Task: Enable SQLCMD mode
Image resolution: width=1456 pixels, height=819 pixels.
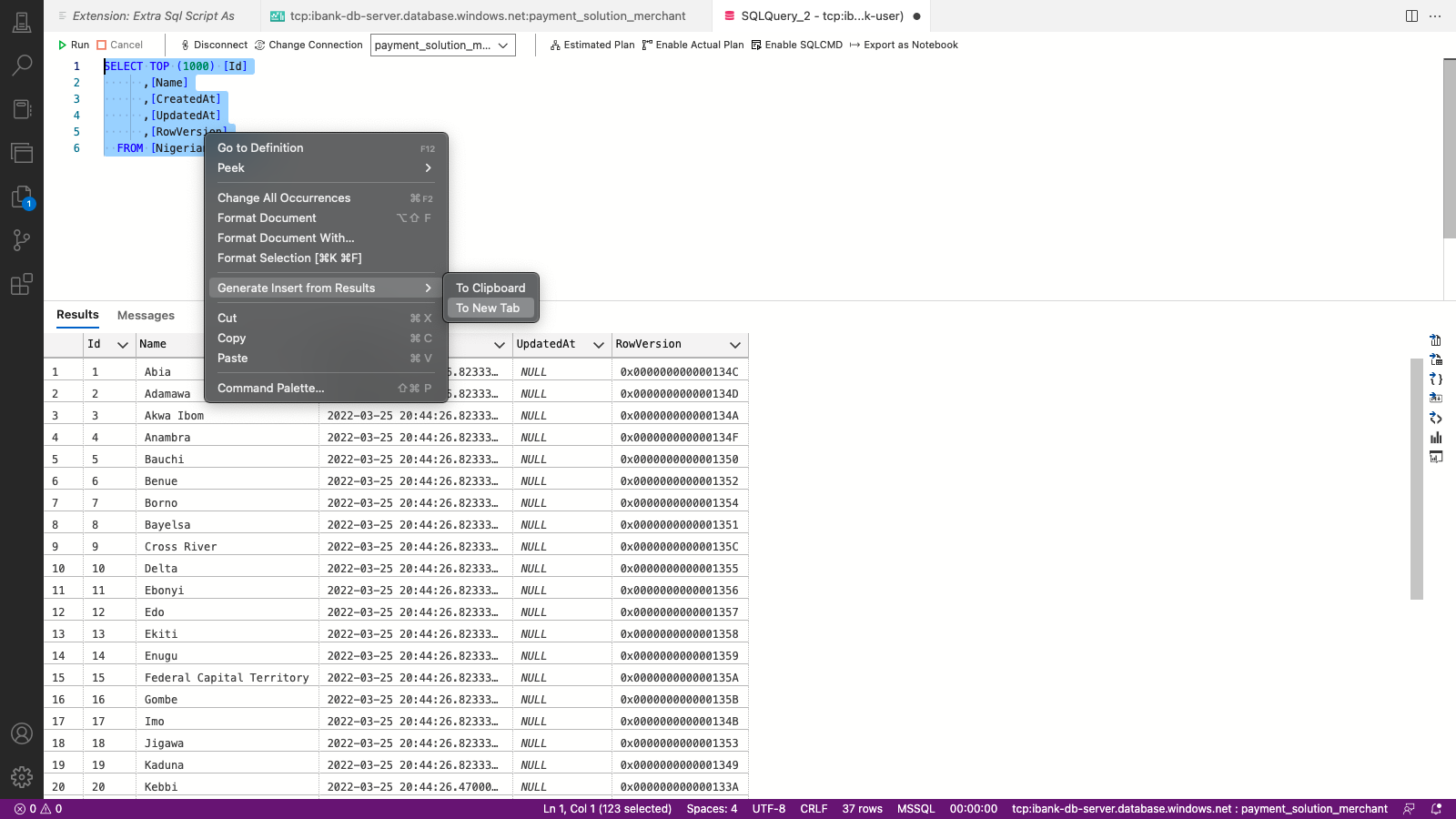Action: tap(797, 45)
